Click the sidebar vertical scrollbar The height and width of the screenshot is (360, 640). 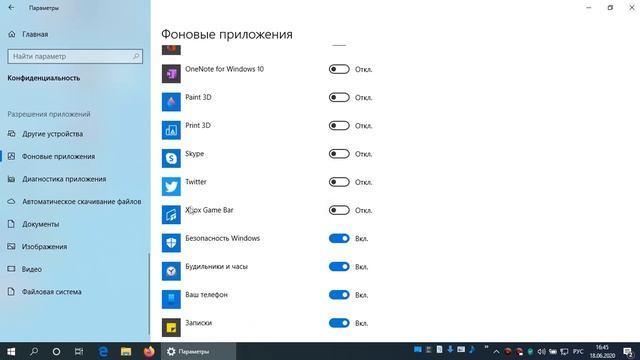(x=149, y=294)
